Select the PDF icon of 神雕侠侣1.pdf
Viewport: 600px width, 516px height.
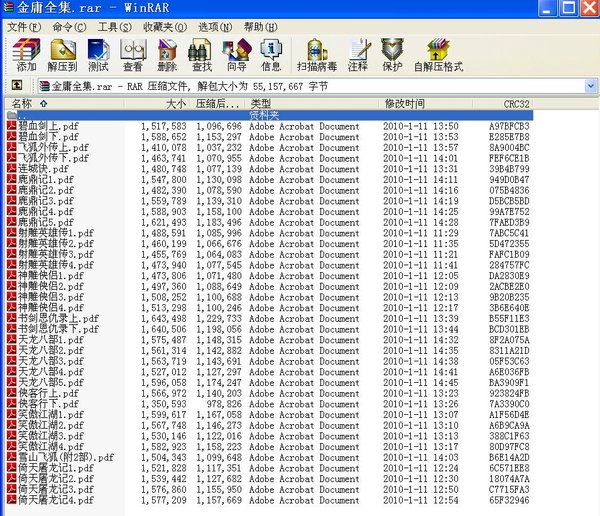[x=11, y=276]
